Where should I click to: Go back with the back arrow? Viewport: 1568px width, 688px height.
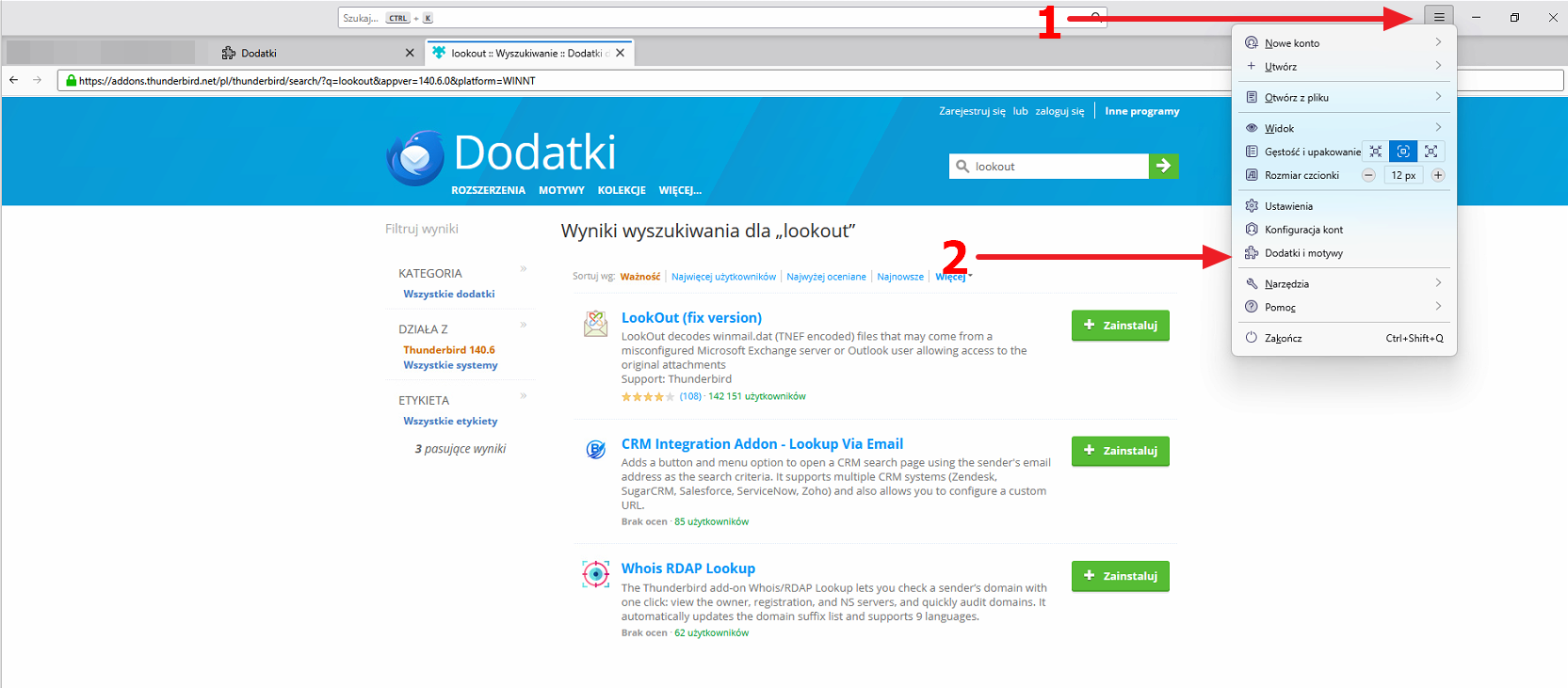click(14, 80)
